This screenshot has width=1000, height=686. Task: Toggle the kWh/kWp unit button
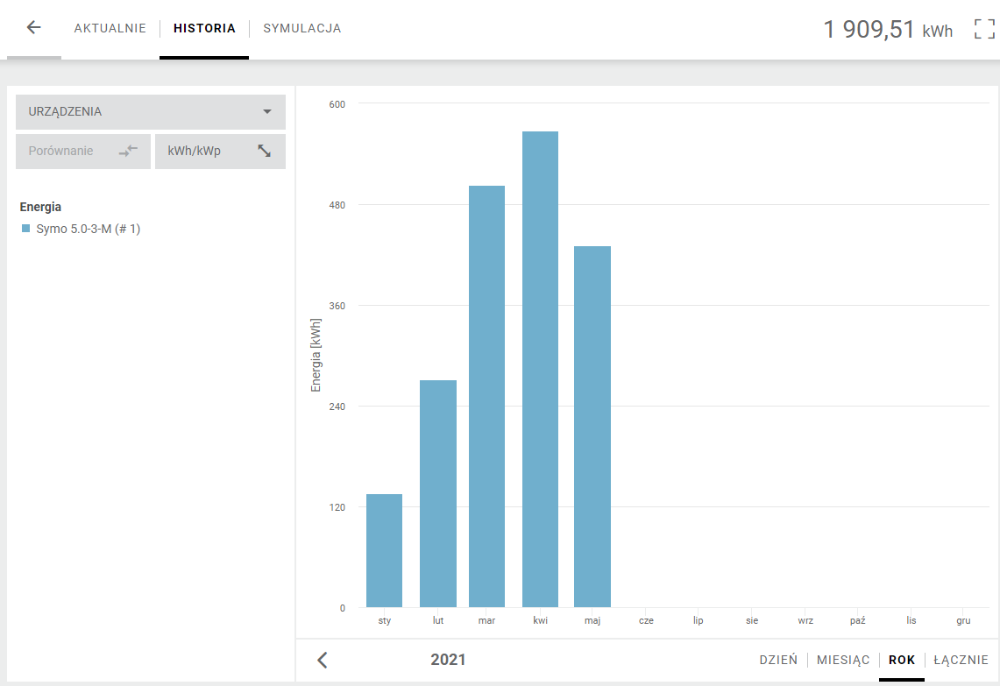point(220,151)
